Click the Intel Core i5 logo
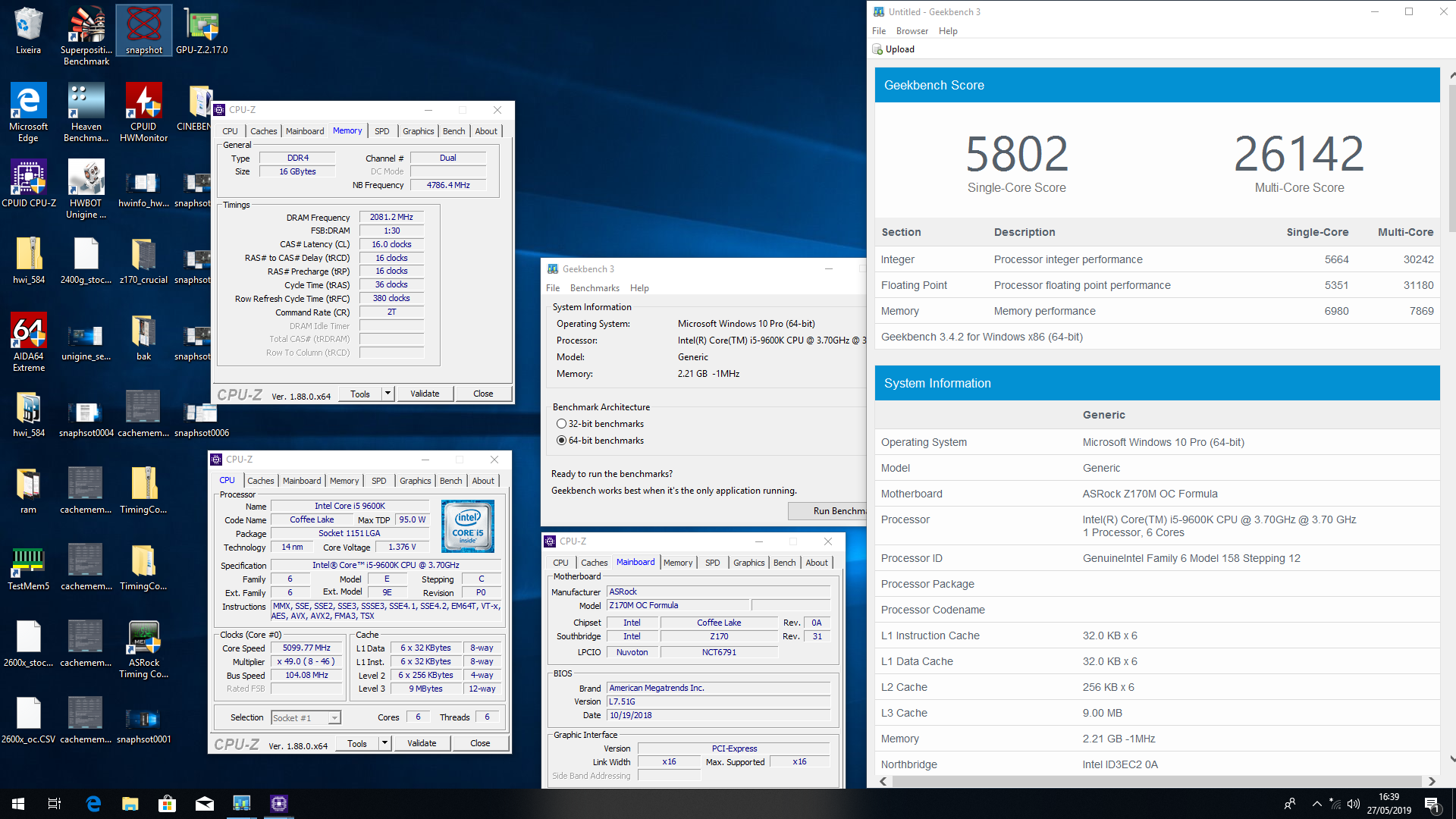Screen dimensions: 1456x819 coord(468,526)
